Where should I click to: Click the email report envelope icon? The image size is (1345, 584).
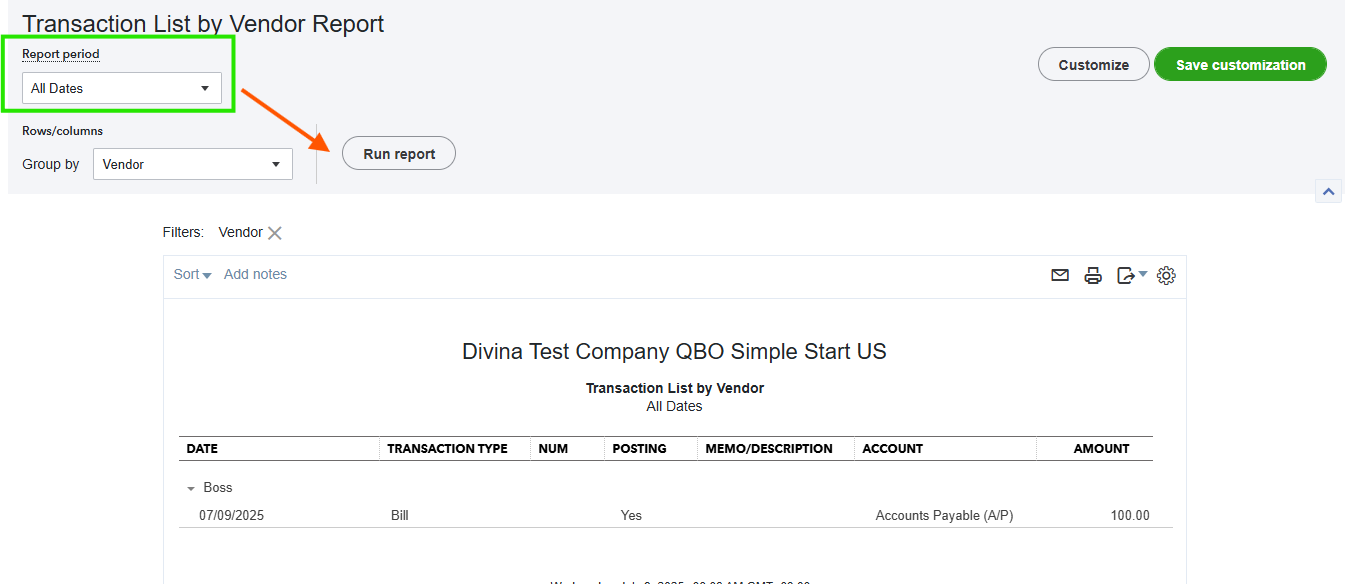pos(1060,275)
